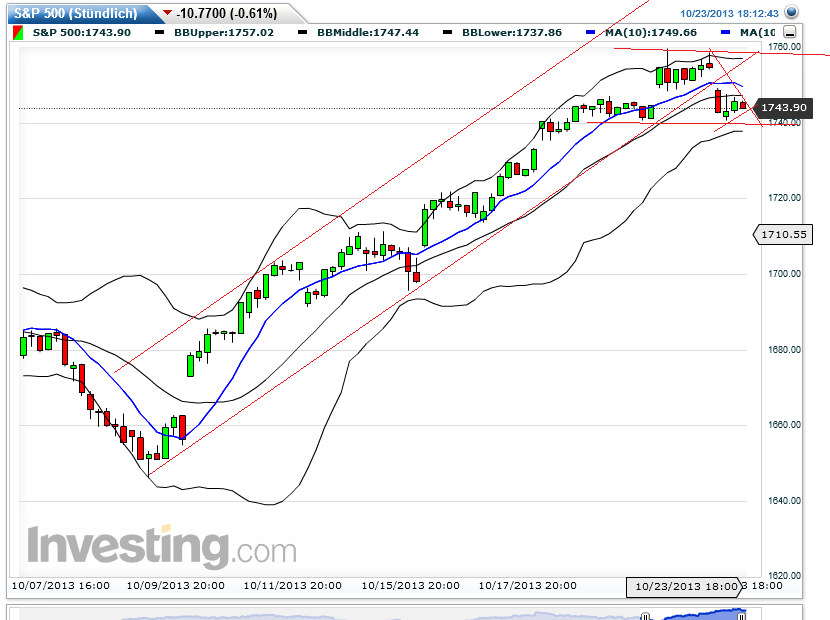The height and width of the screenshot is (620, 830).
Task: Select the BBUpper legend marker
Action: [158, 32]
